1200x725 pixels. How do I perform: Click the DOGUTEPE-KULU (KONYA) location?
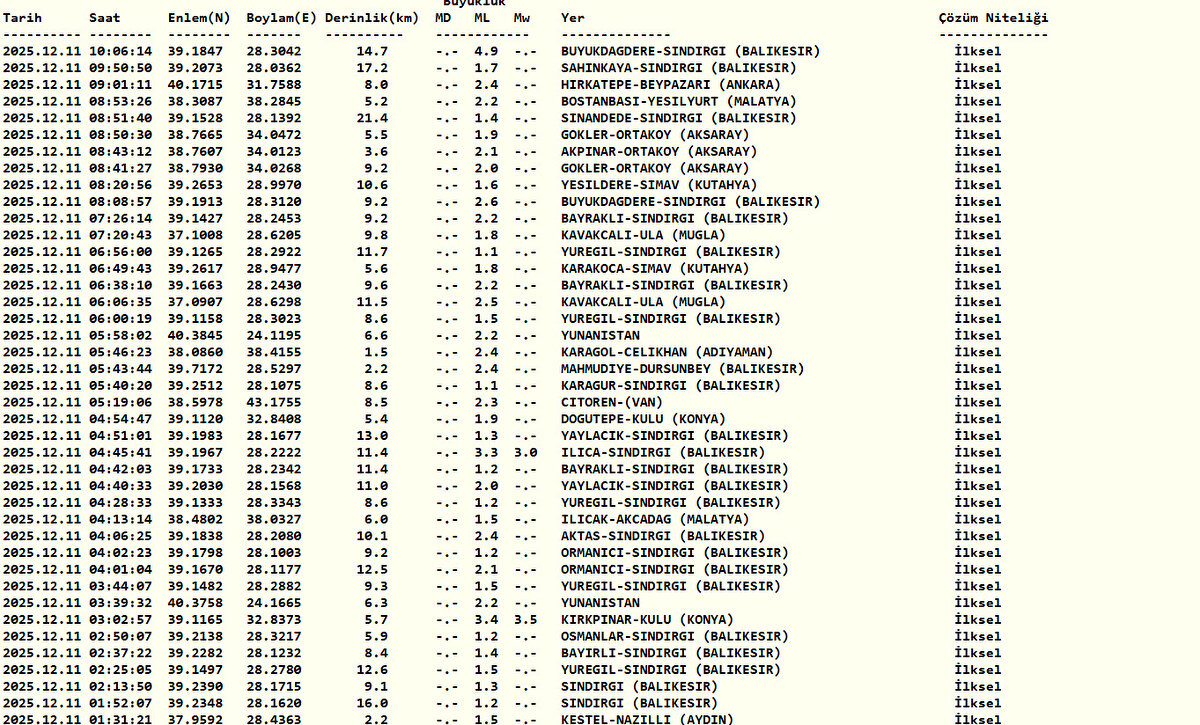643,419
